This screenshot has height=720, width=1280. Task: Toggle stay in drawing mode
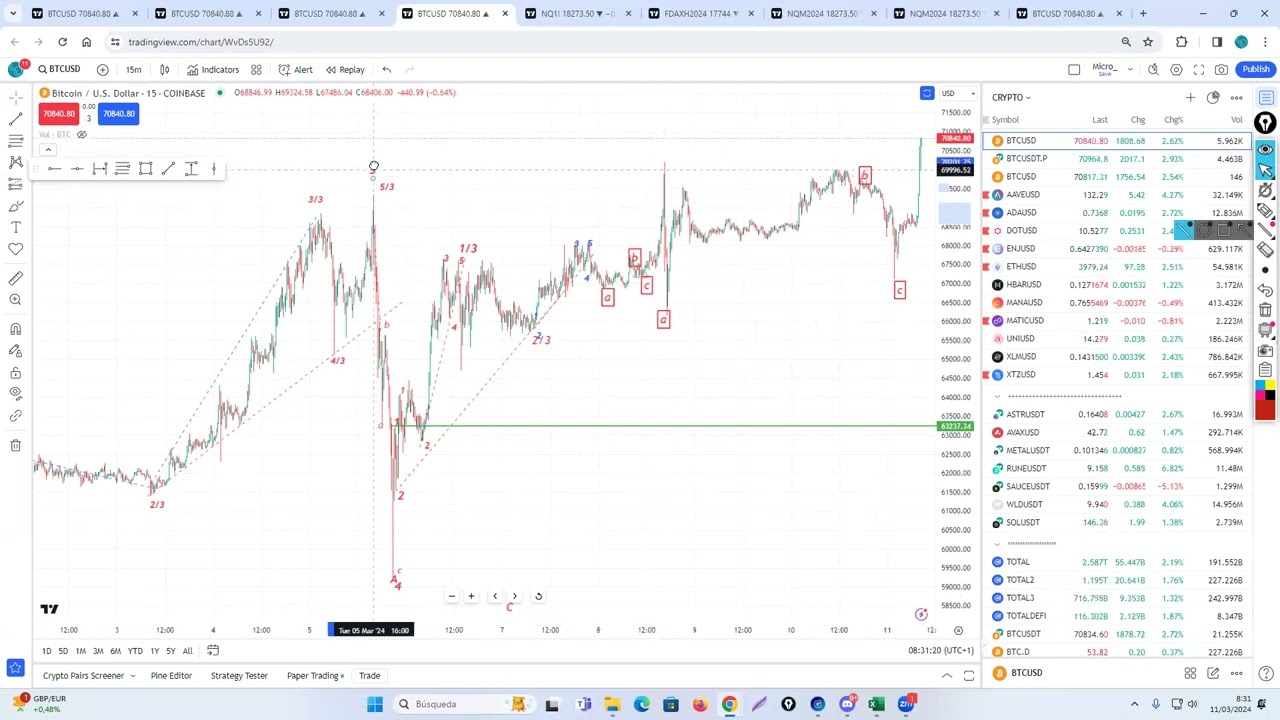[15, 351]
